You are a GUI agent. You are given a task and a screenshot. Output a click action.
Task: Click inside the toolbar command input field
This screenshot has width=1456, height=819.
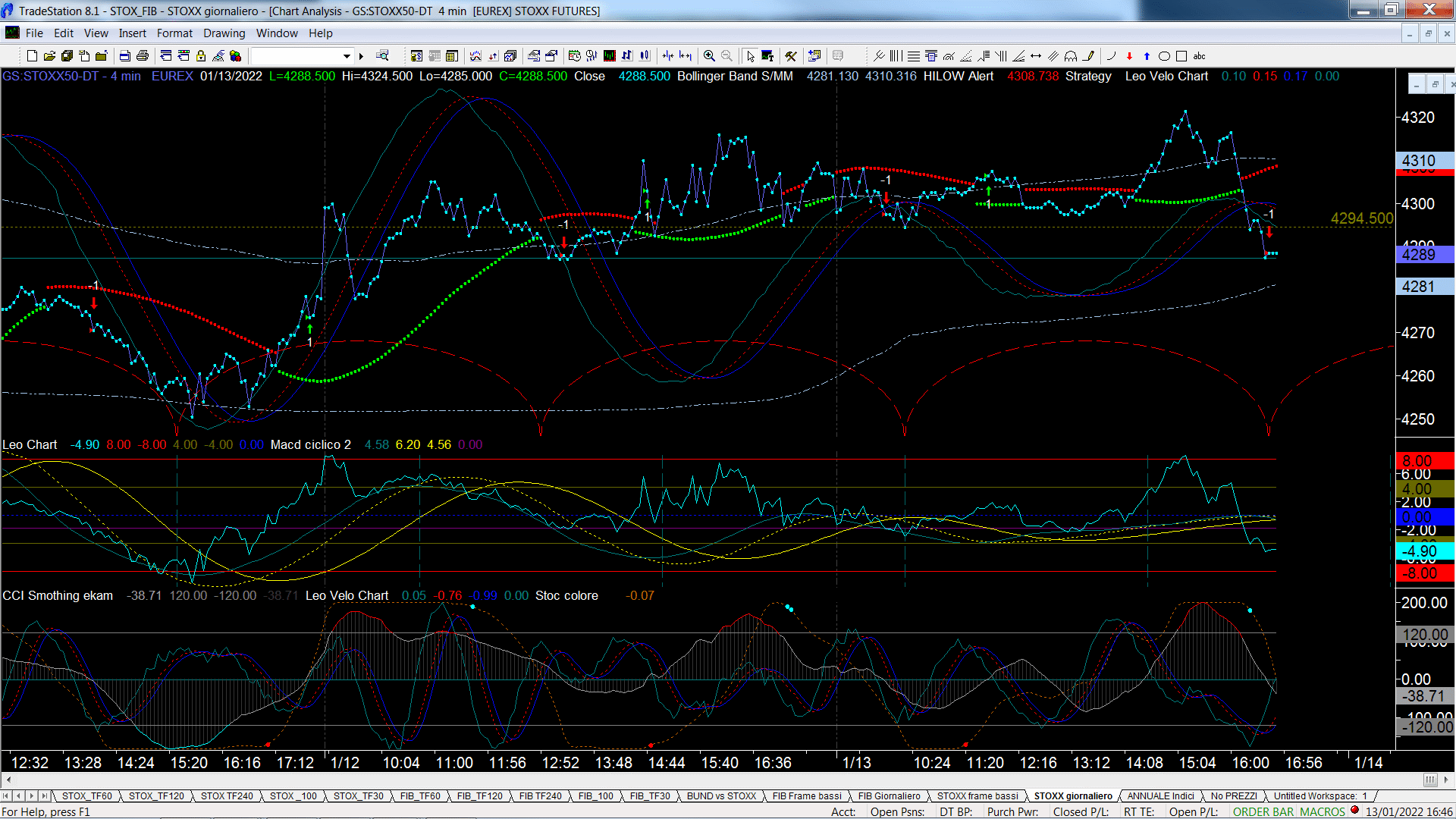(x=296, y=55)
